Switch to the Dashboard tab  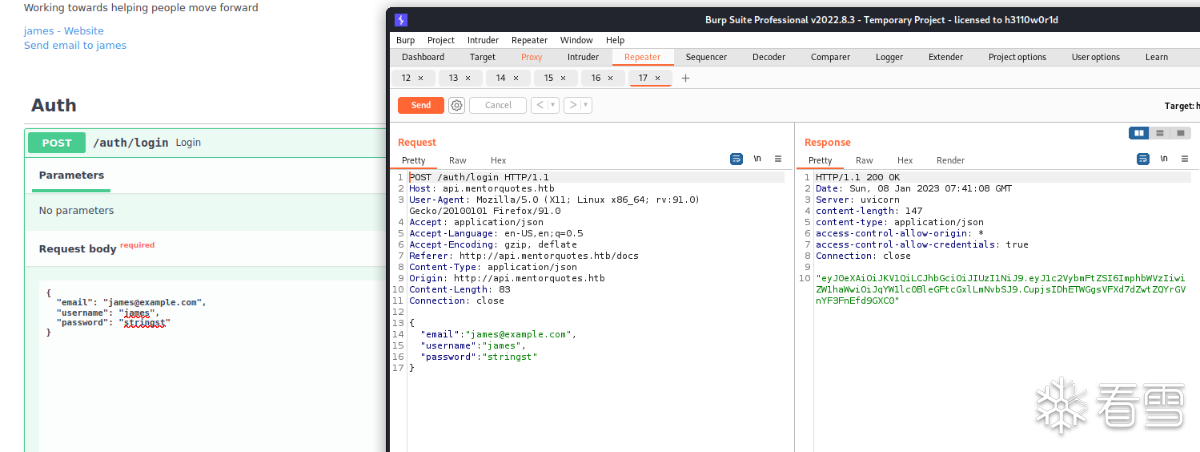[x=423, y=57]
